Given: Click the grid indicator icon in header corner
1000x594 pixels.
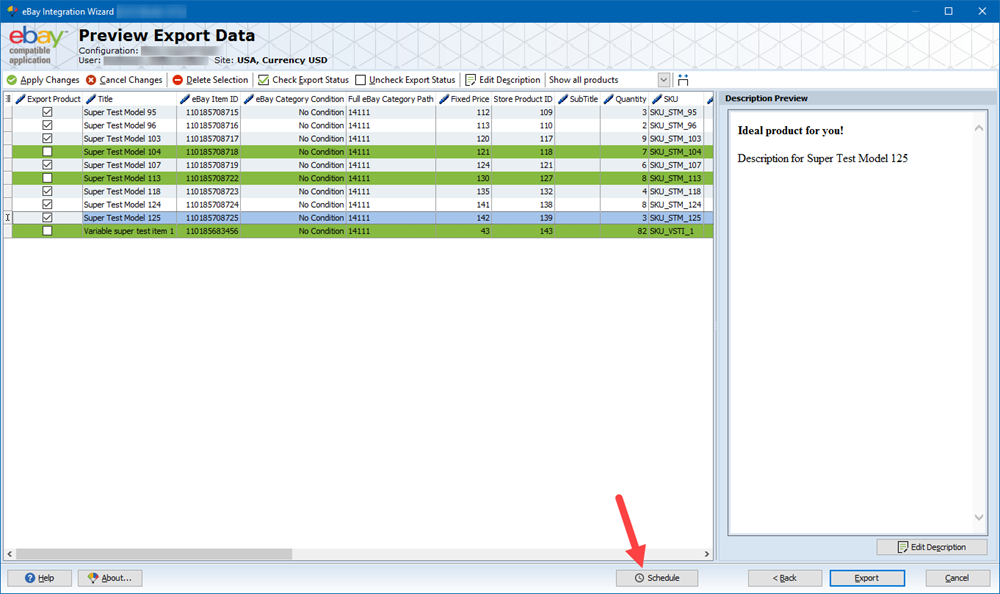Looking at the screenshot, I should click(8, 99).
